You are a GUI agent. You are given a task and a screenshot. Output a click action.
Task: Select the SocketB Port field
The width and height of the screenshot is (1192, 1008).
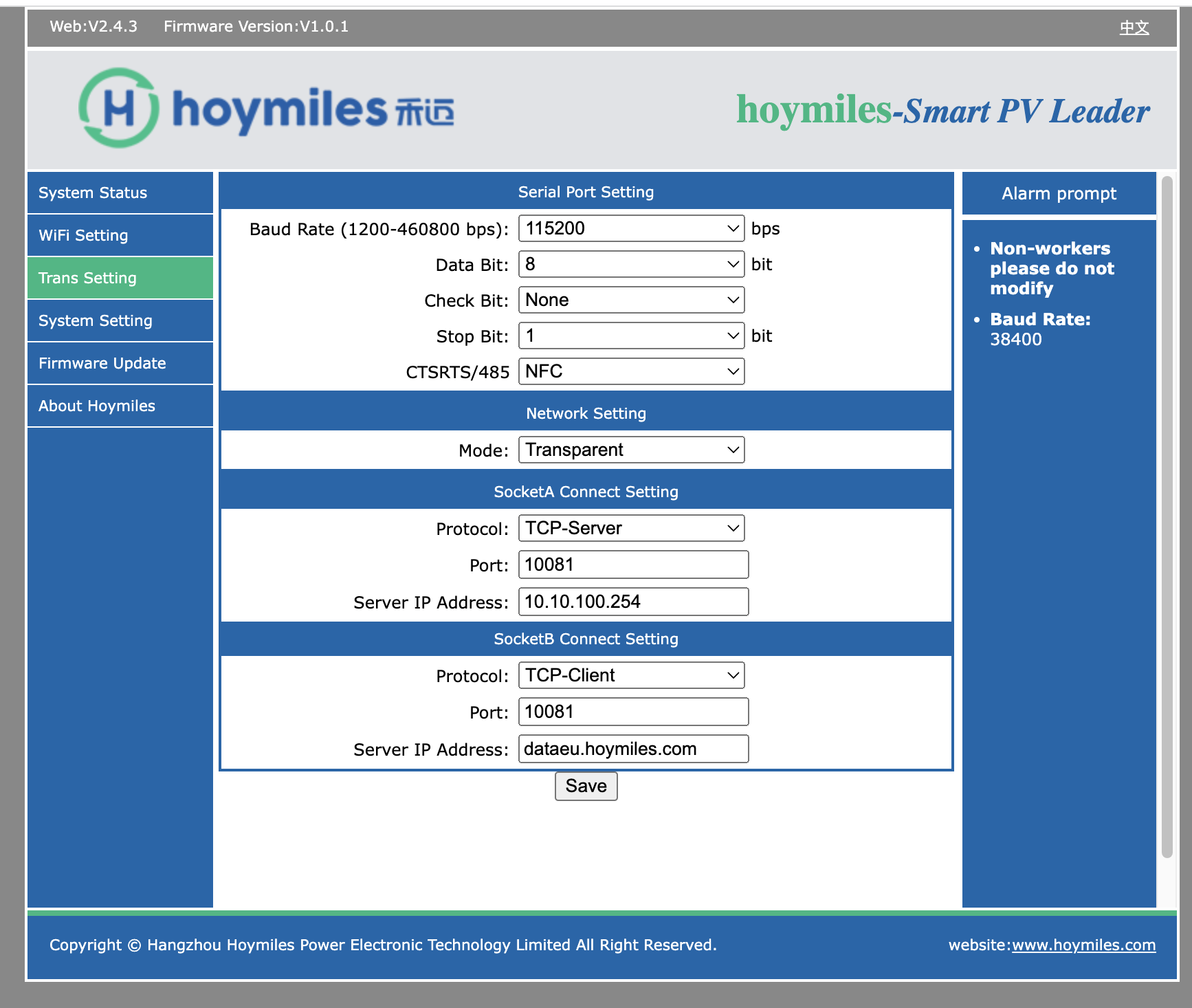coord(632,712)
